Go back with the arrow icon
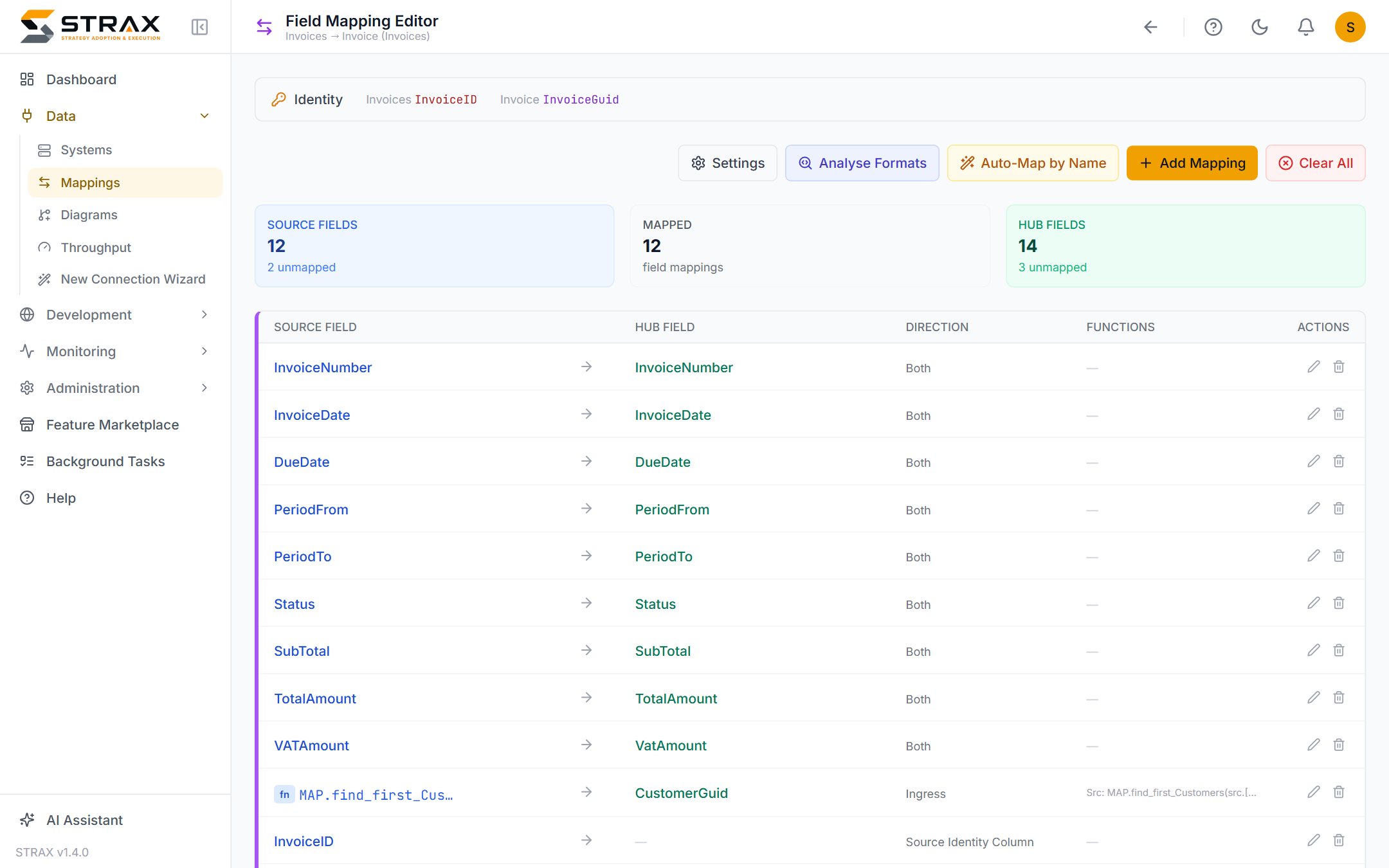 coord(1150,27)
